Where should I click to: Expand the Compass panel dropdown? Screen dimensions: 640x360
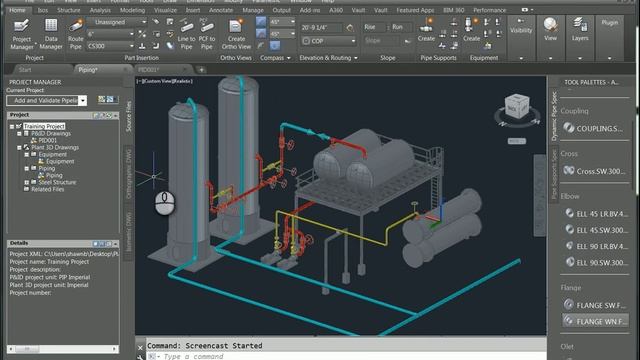pos(276,58)
